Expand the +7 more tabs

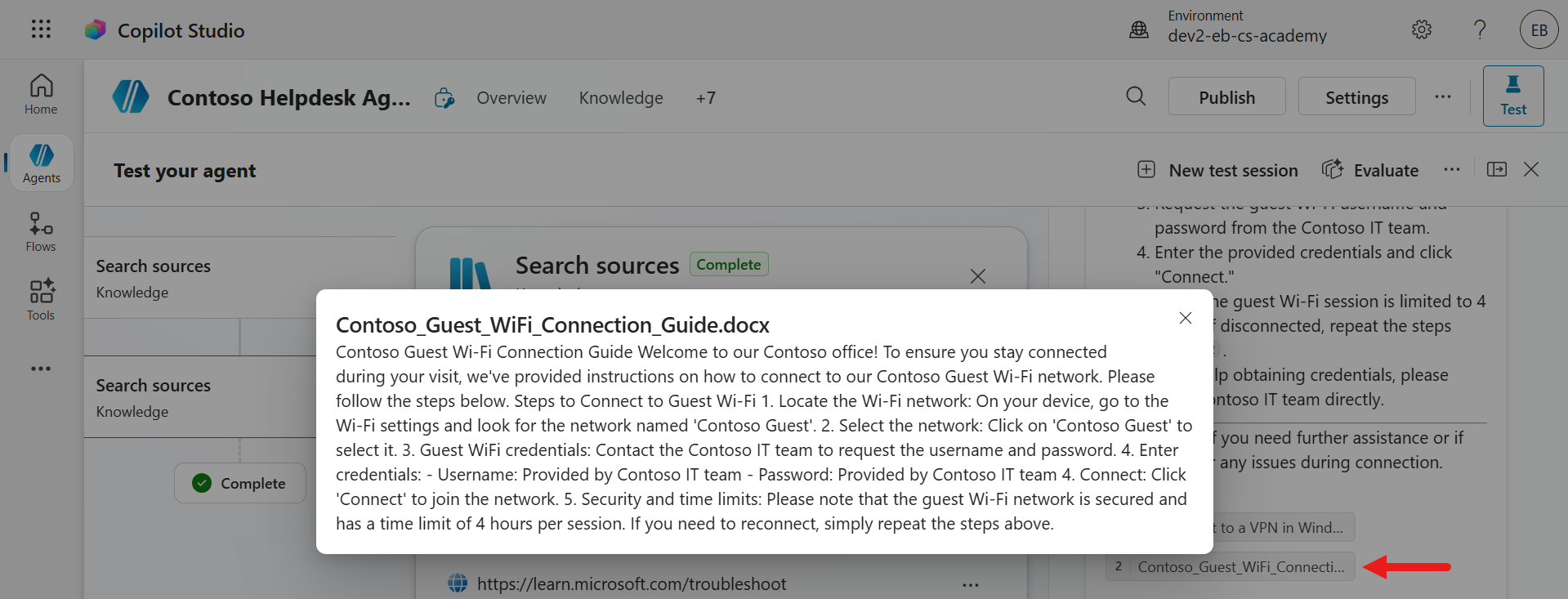[705, 98]
